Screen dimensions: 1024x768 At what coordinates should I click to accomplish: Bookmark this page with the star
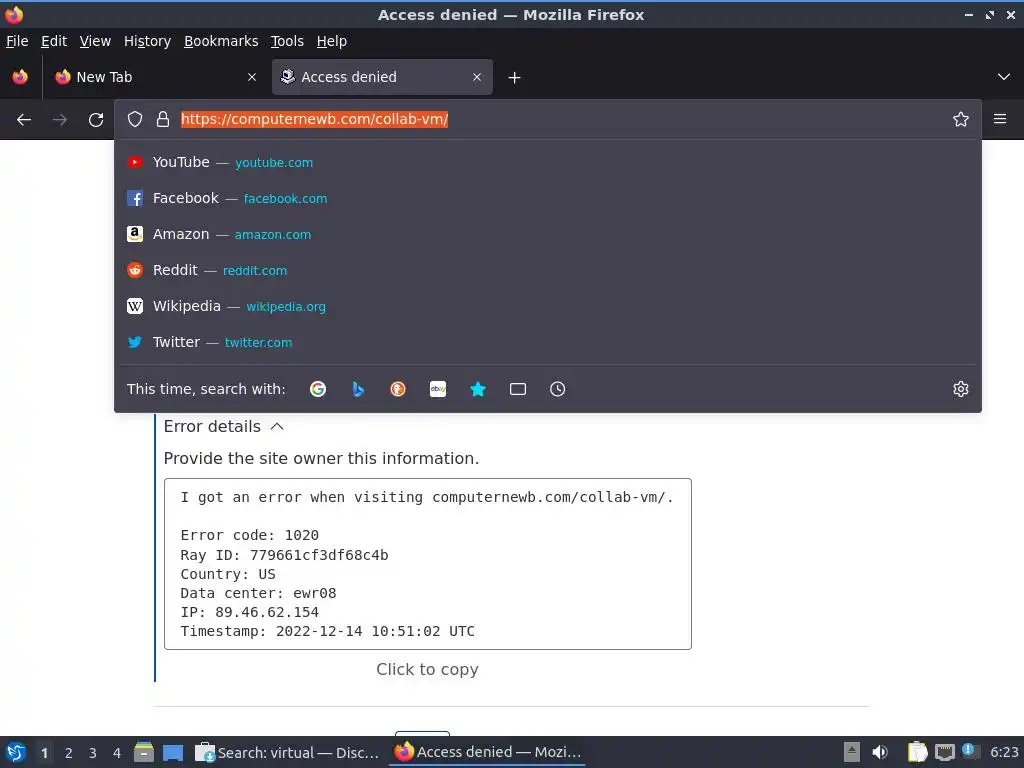point(961,119)
